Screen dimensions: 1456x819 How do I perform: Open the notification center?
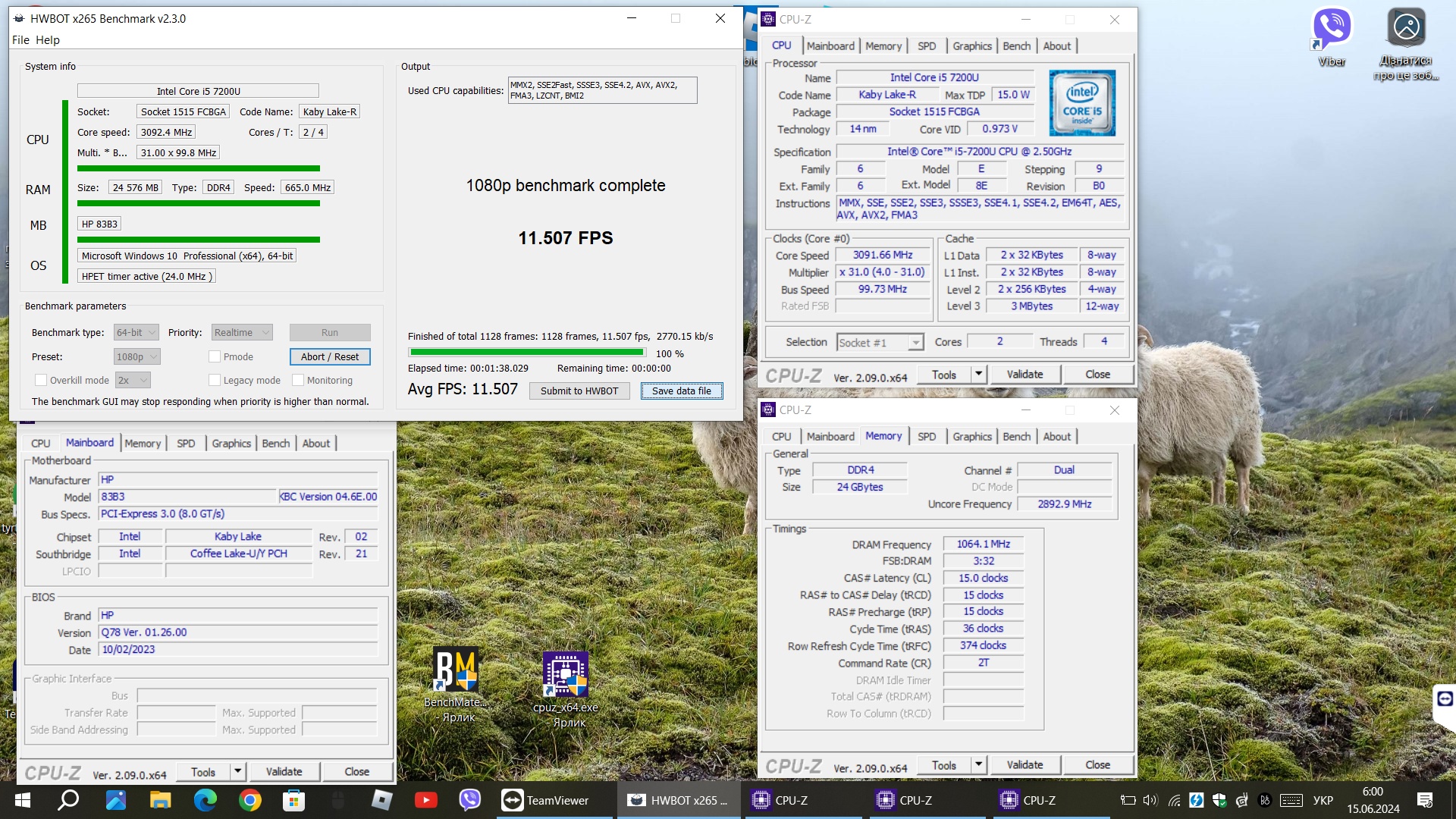(1425, 800)
